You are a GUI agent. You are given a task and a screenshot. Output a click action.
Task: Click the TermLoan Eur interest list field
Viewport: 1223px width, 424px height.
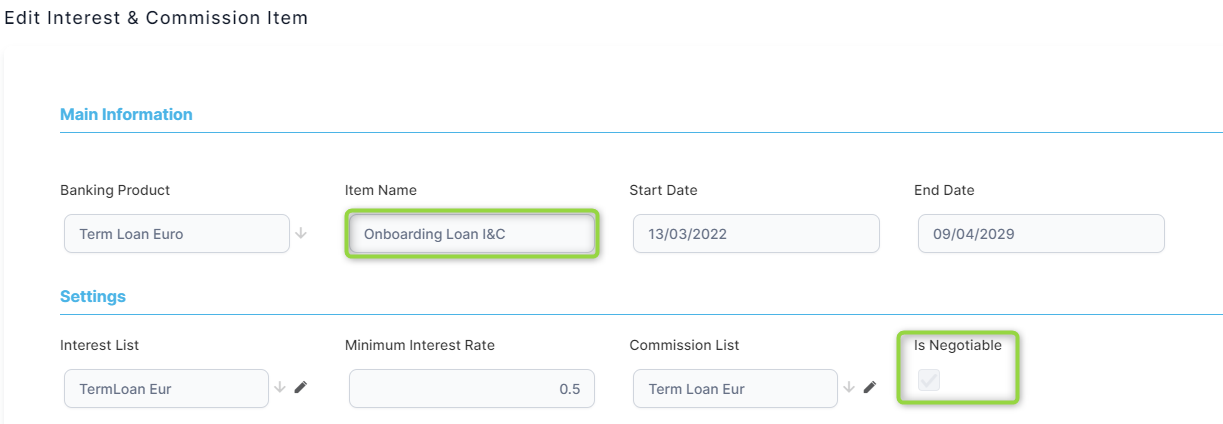(x=166, y=389)
